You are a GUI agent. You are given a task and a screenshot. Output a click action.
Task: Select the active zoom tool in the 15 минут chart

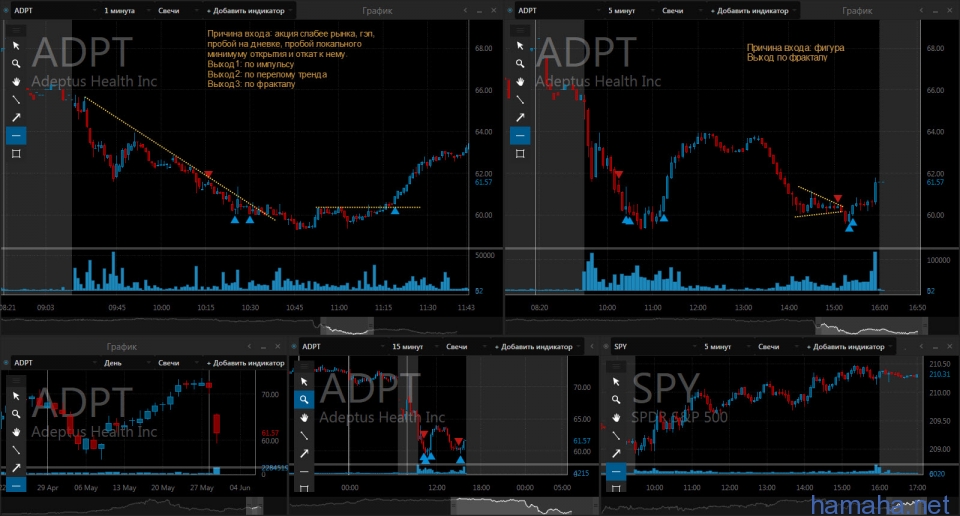[304, 400]
